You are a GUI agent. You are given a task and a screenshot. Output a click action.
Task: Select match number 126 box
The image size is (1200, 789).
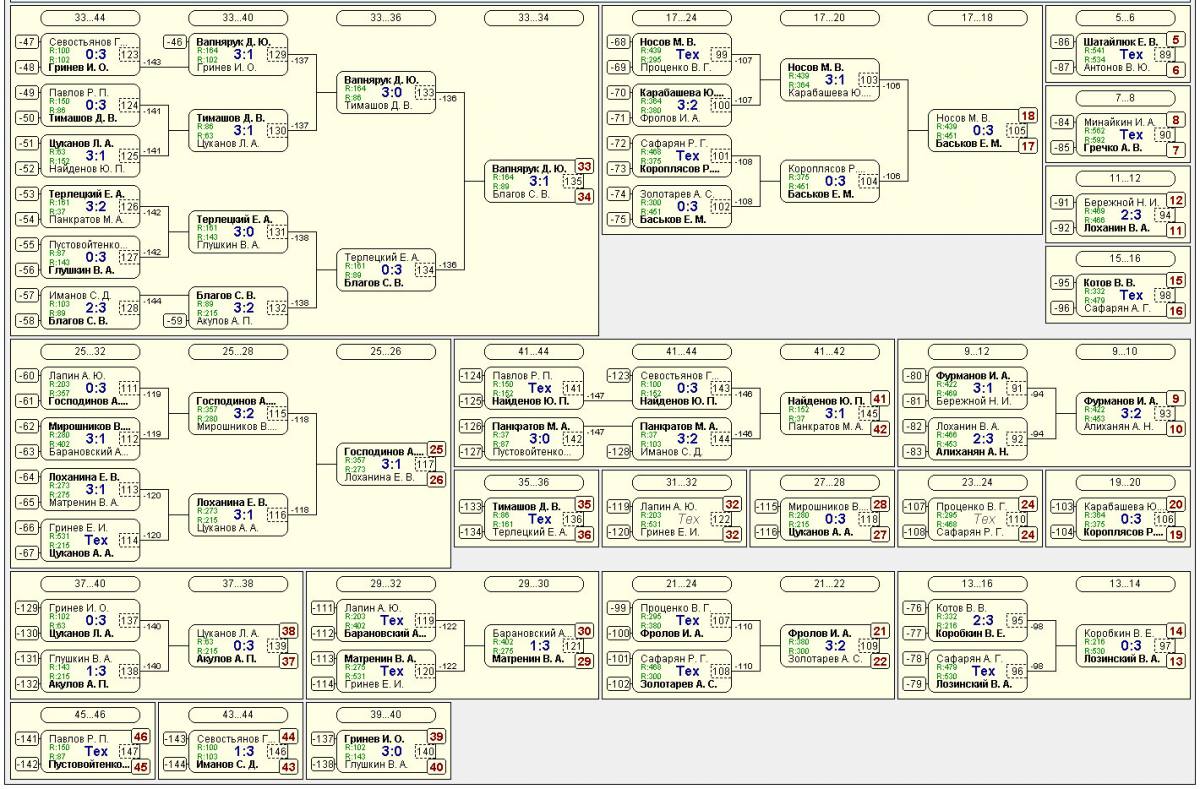[129, 208]
